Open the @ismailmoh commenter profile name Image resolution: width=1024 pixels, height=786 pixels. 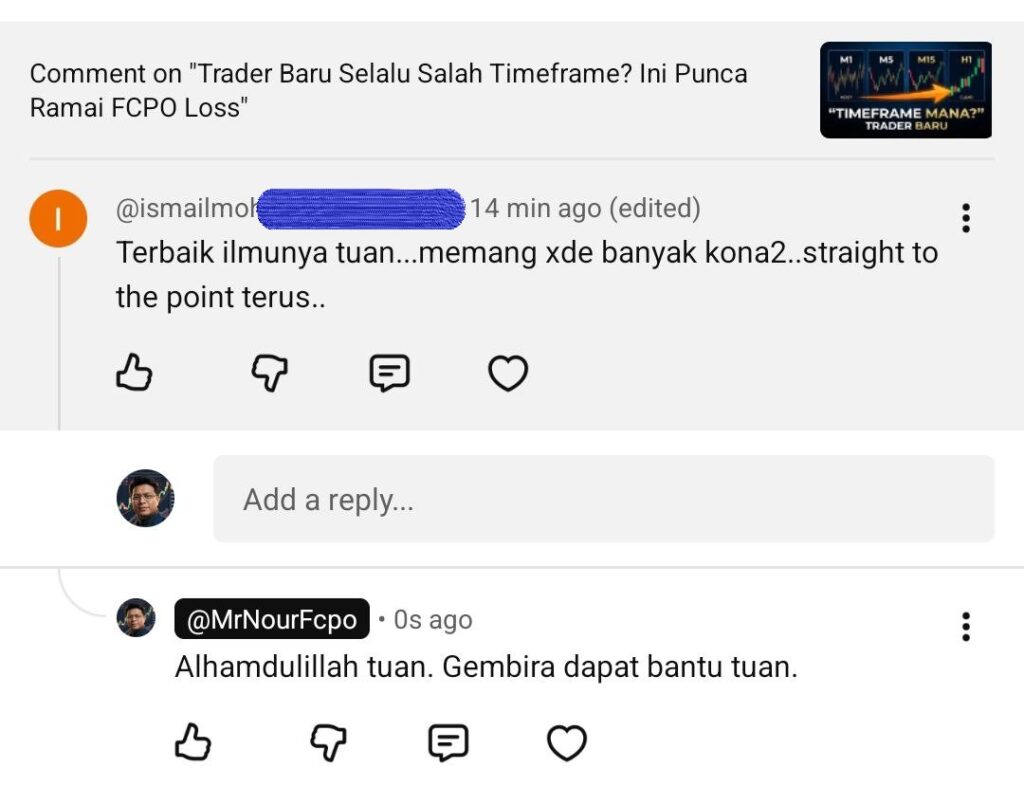[187, 209]
